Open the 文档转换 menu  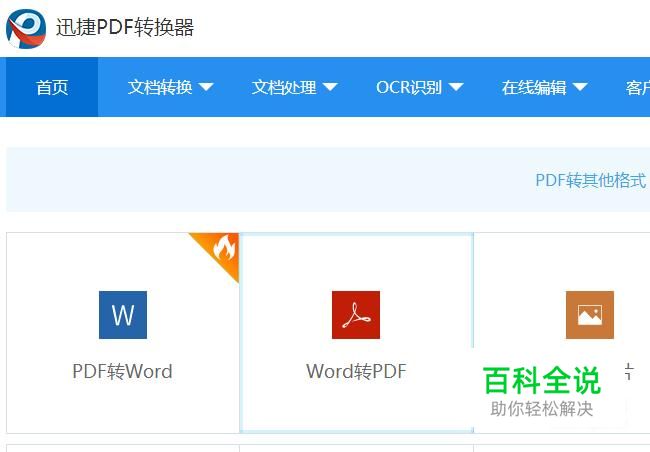[170, 87]
